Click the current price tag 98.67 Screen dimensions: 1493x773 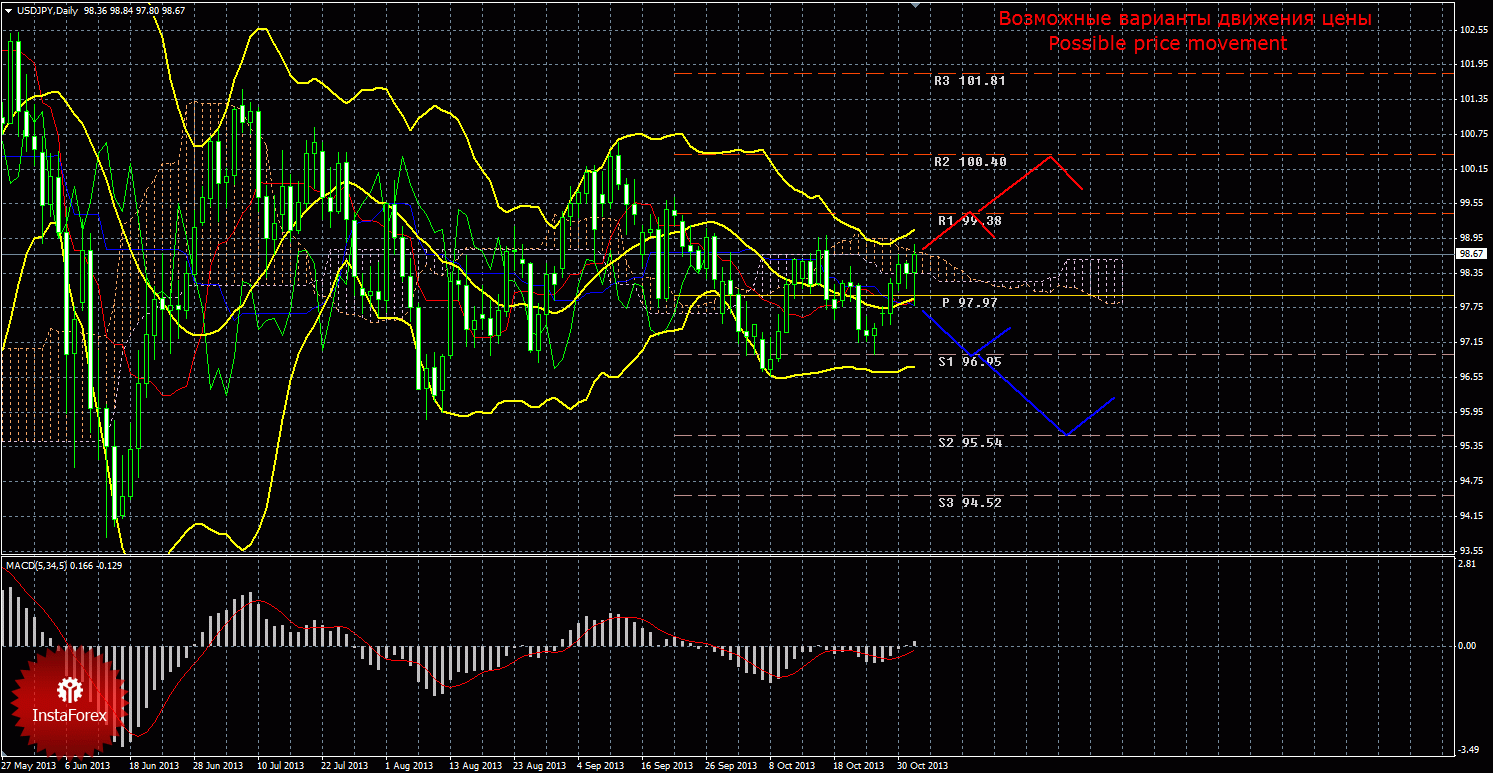coord(1472,255)
